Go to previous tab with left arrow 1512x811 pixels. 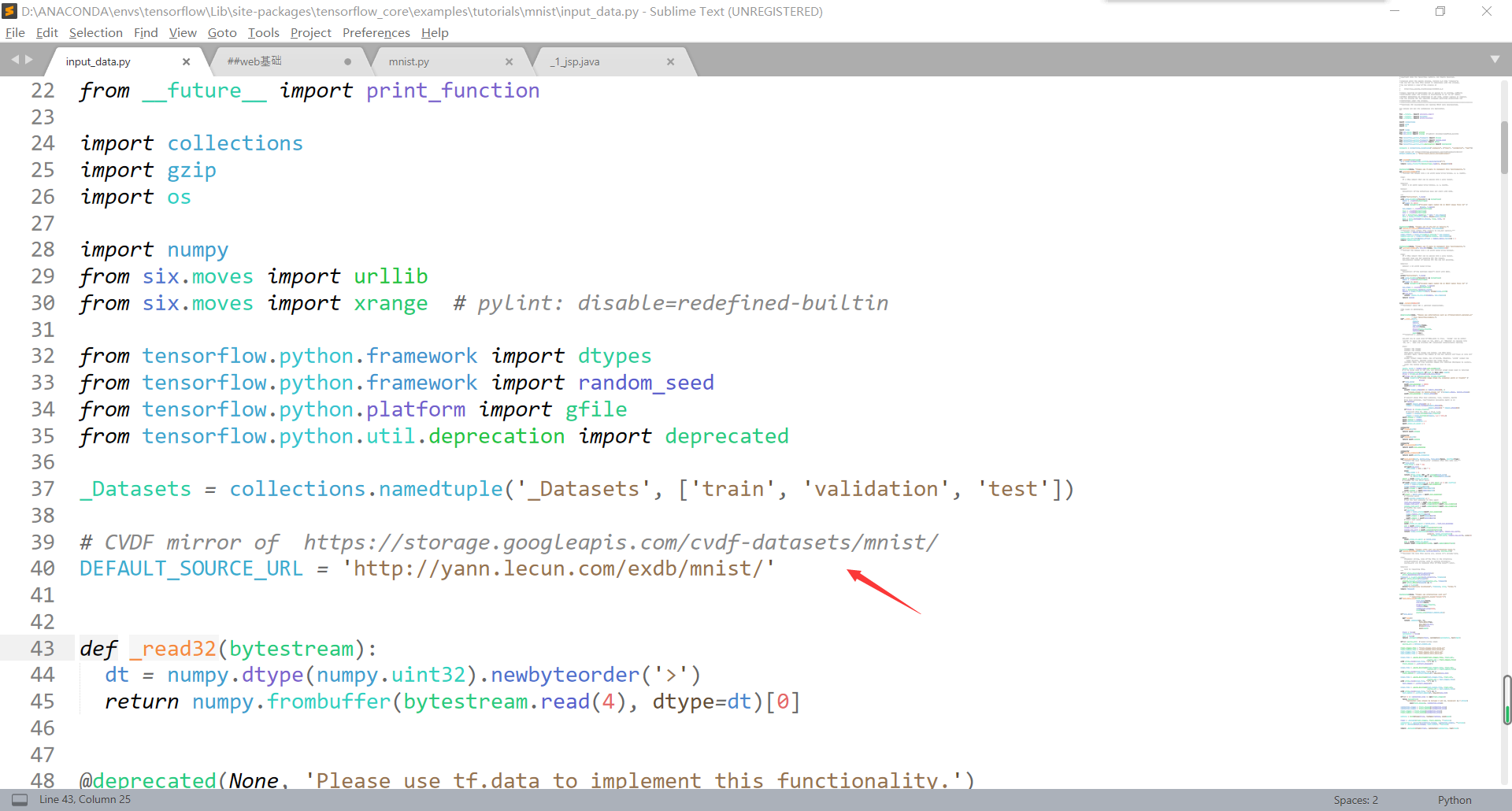click(x=15, y=60)
